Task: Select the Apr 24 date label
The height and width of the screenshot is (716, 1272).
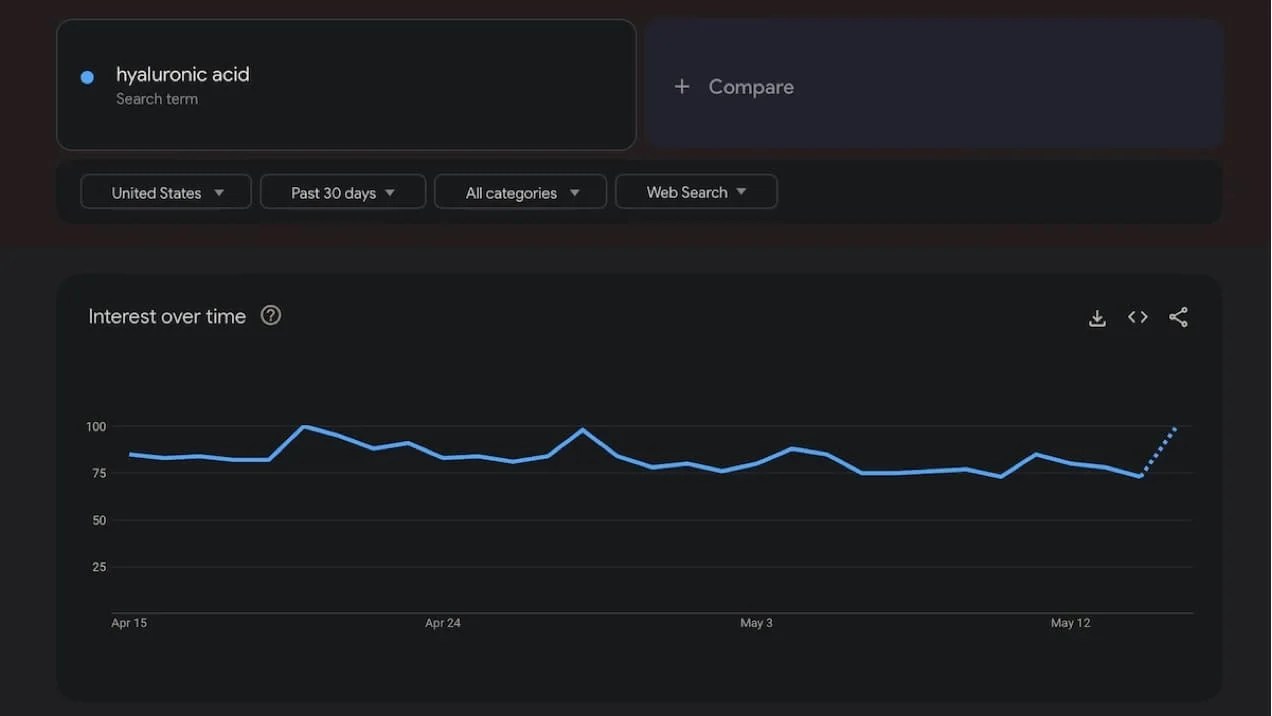Action: pyautogui.click(x=443, y=623)
